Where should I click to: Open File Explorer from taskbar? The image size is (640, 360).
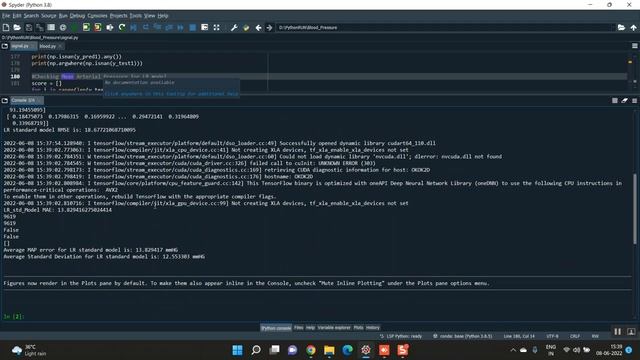tap(329, 350)
